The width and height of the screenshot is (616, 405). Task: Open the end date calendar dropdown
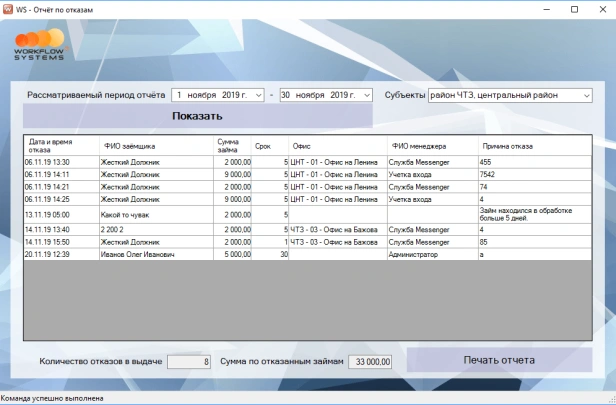[365, 95]
